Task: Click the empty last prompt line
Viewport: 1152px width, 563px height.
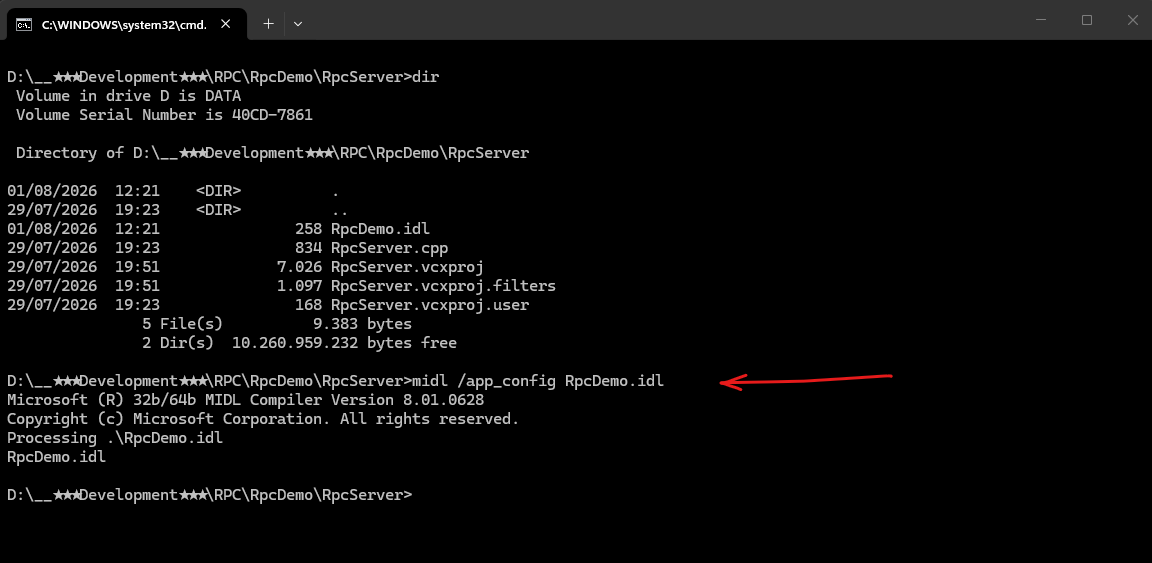Action: coord(209,495)
